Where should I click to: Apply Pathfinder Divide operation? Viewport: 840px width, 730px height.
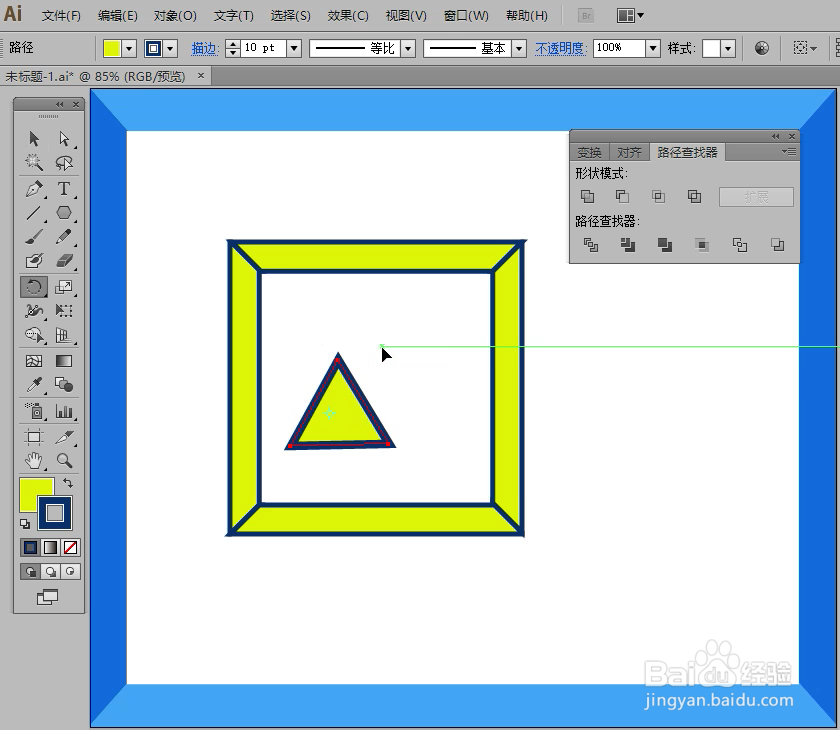pyautogui.click(x=591, y=245)
